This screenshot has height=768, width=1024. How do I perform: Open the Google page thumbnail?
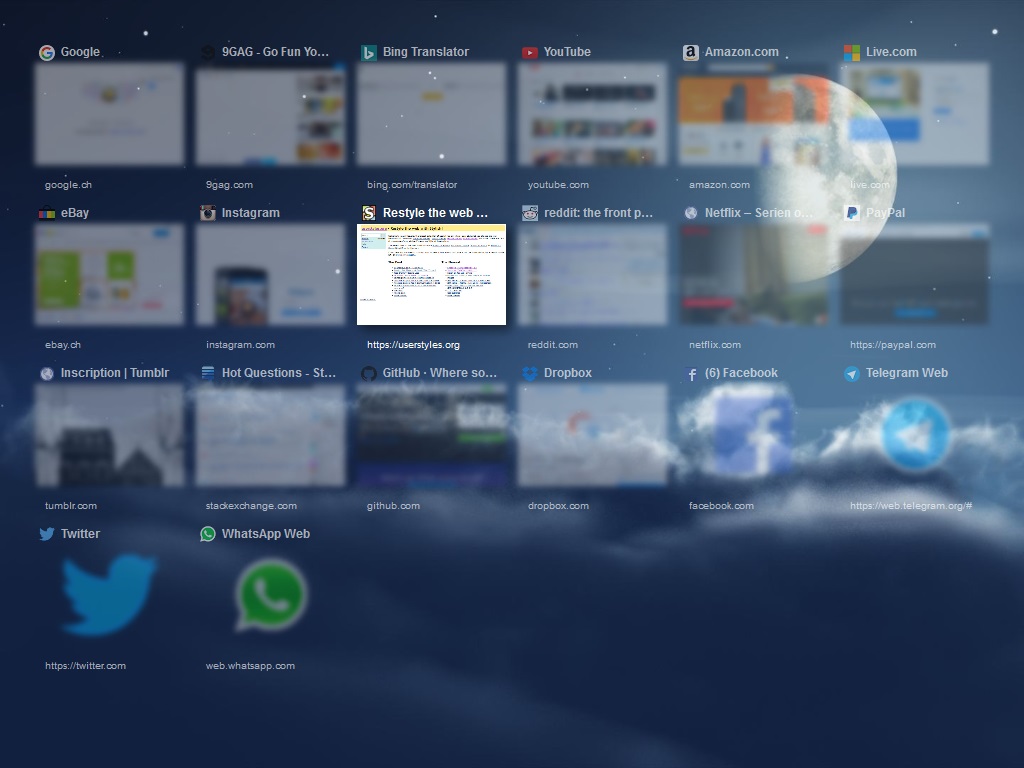coord(110,114)
